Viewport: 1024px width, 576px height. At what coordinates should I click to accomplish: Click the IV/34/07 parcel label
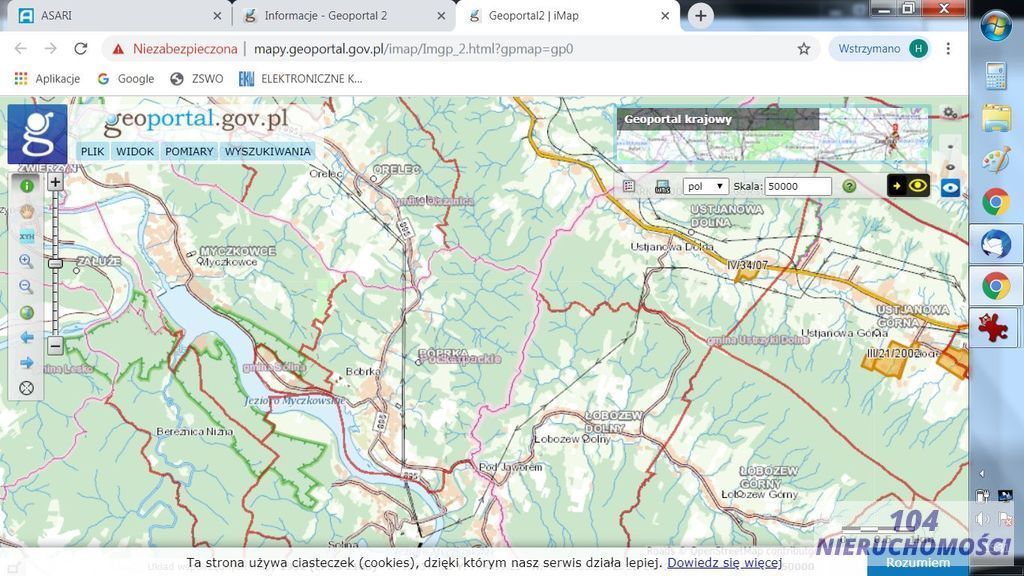click(747, 264)
